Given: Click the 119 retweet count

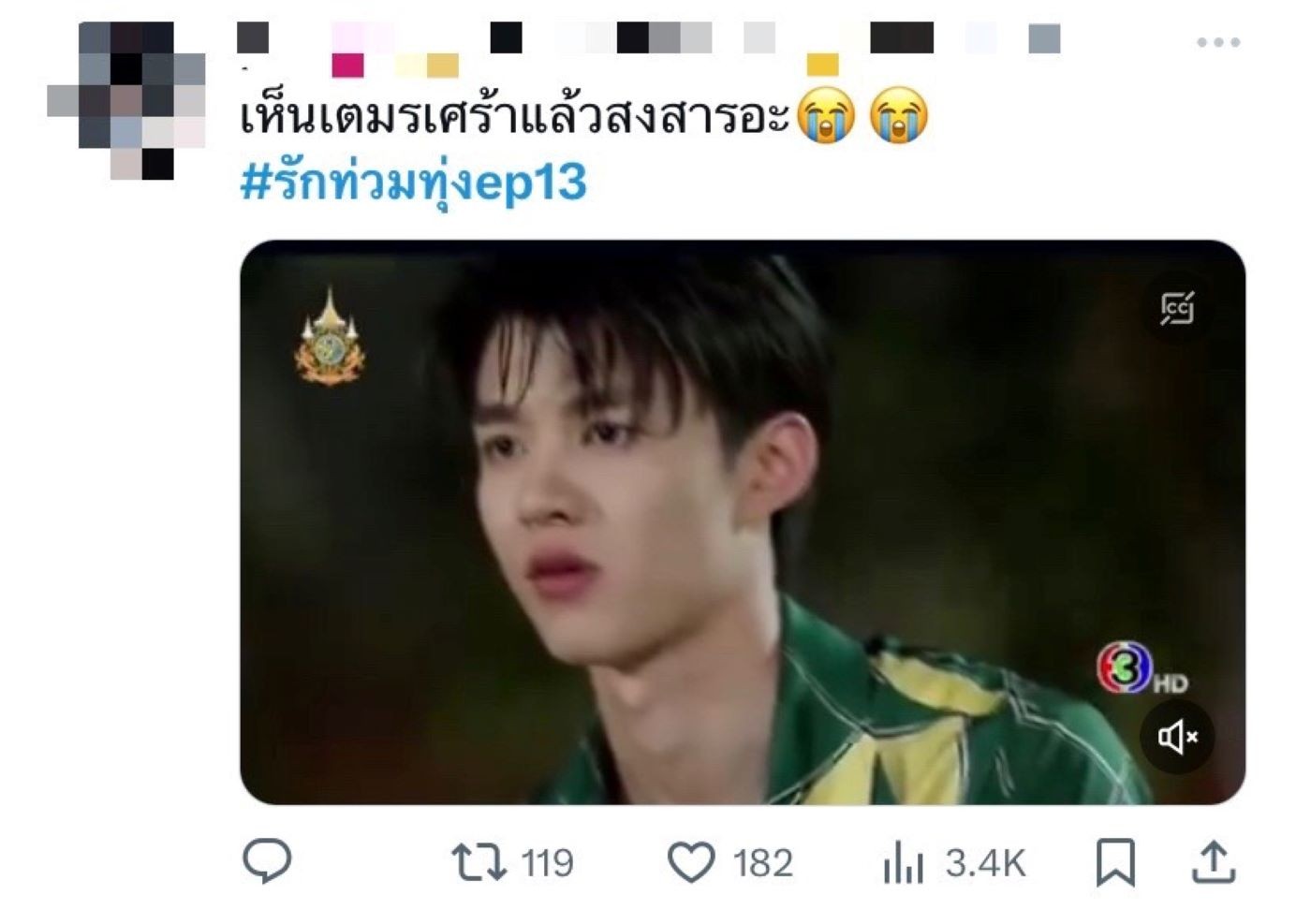Looking at the screenshot, I should pyautogui.click(x=547, y=862).
